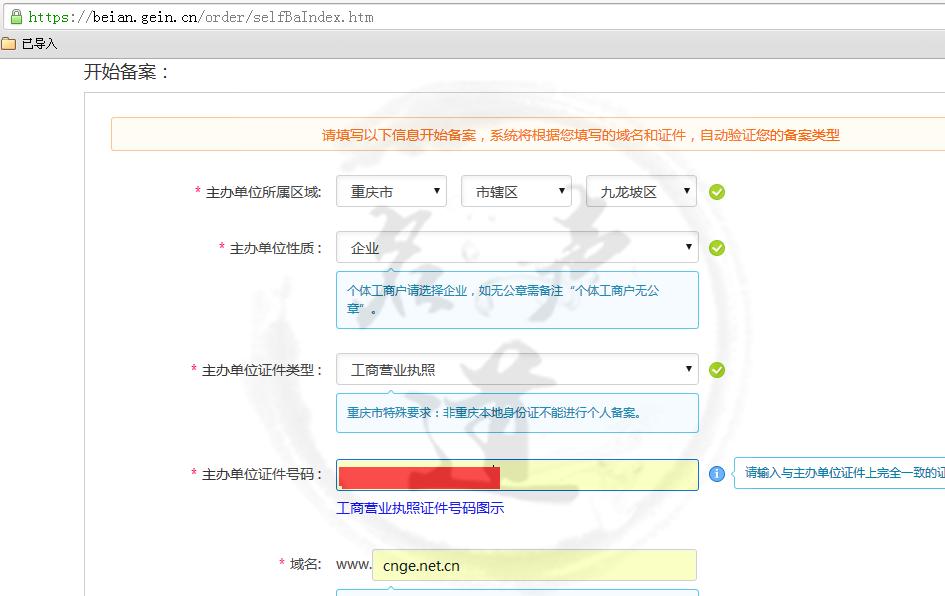Expand the 九龙坡区 county dropdown

(641, 191)
